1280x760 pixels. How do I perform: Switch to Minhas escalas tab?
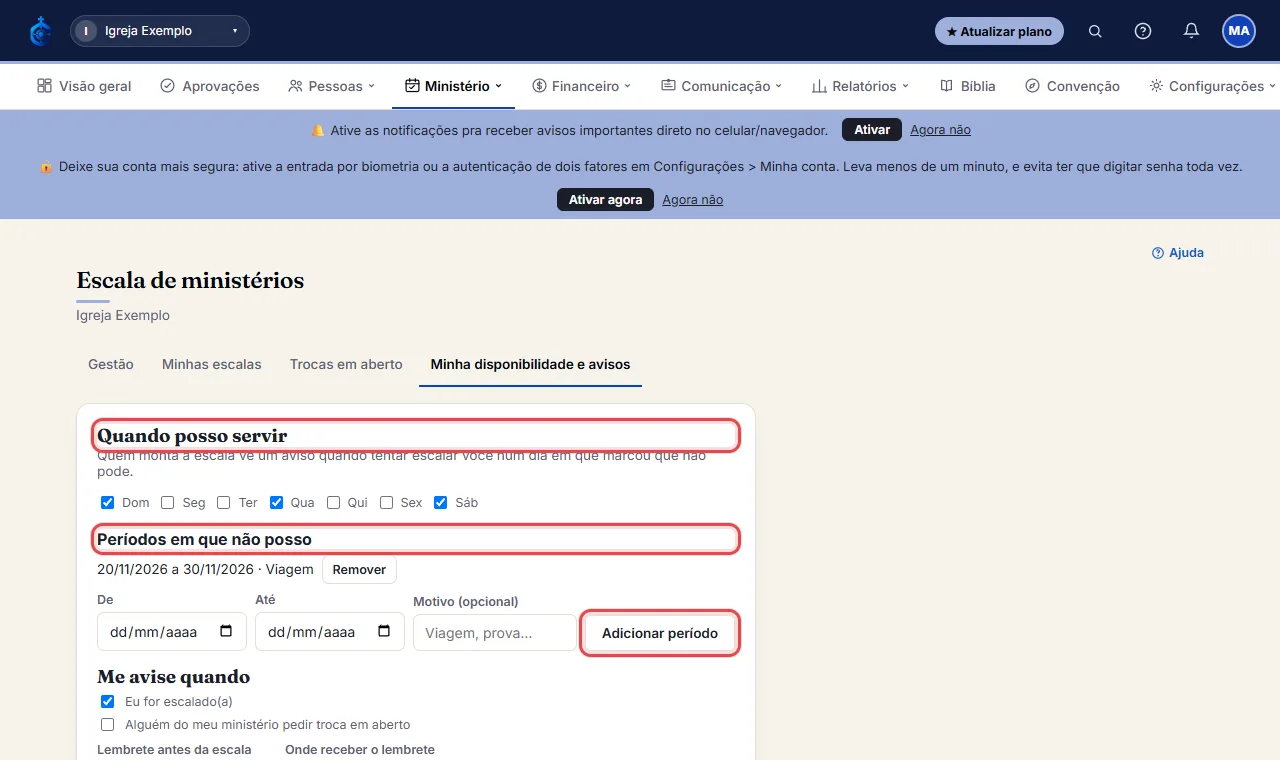(212, 364)
